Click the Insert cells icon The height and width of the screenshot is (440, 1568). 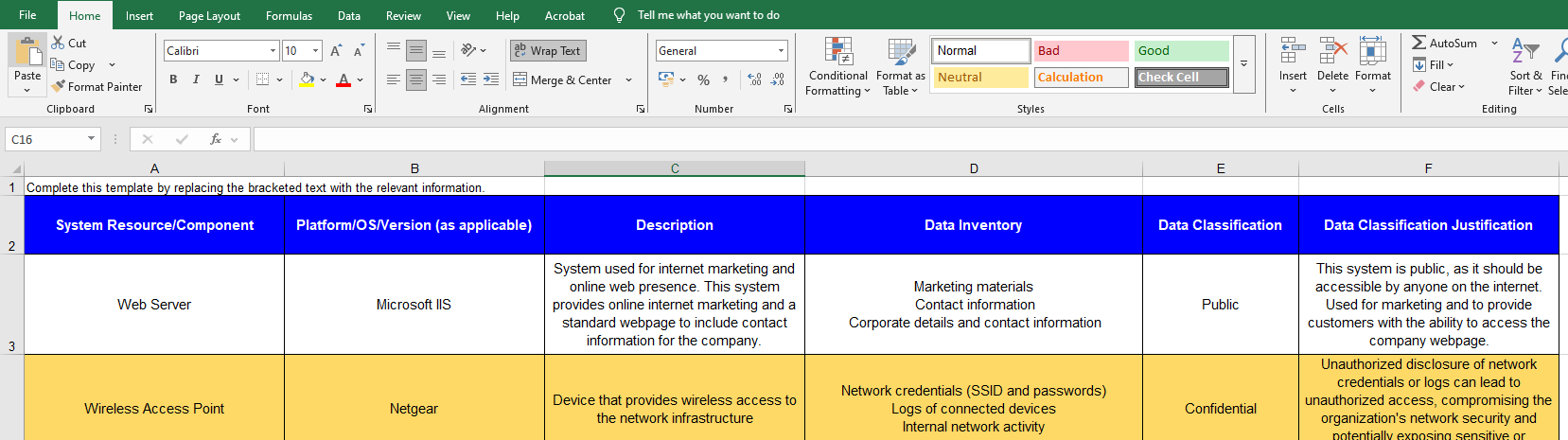(x=1293, y=50)
